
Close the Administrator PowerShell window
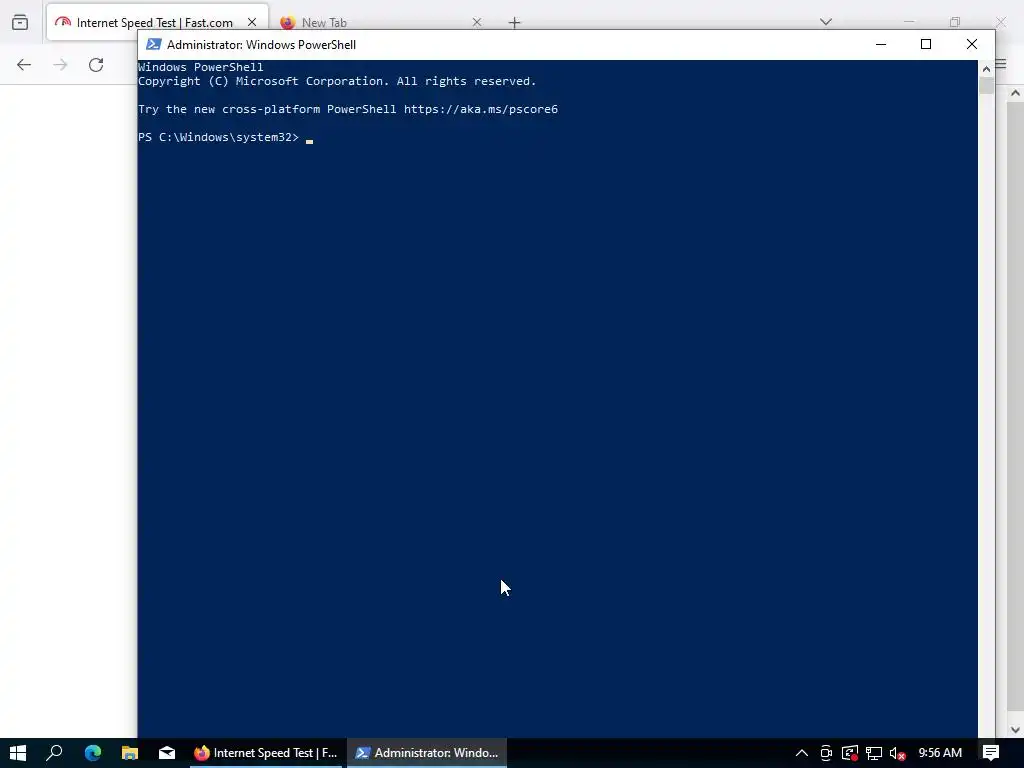(972, 44)
